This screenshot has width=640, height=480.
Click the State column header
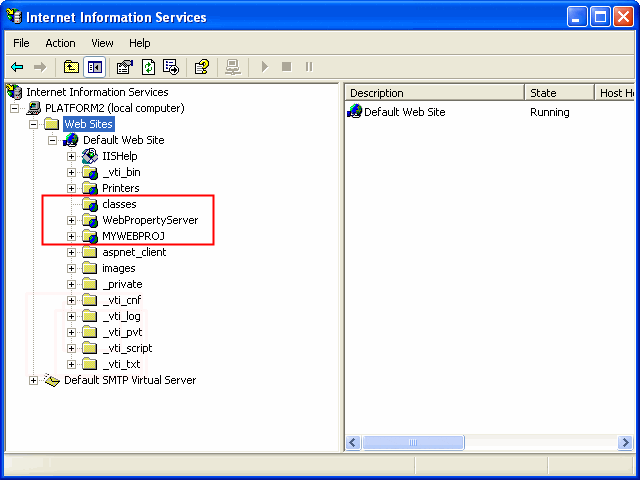coord(558,93)
